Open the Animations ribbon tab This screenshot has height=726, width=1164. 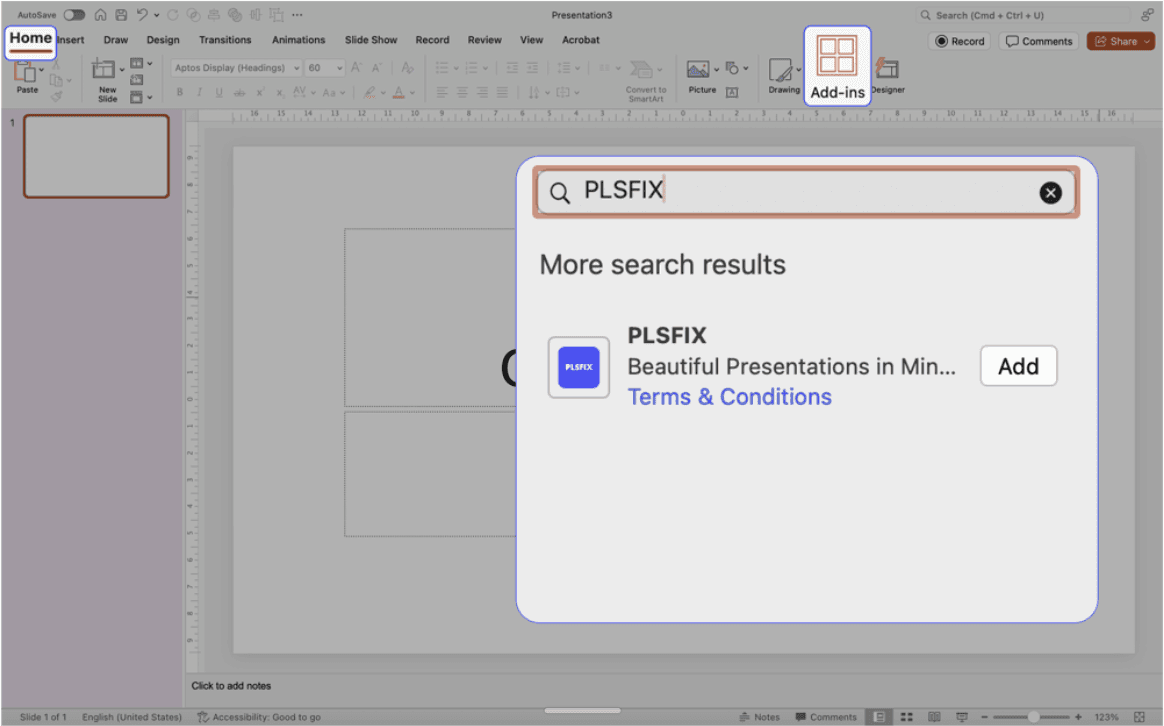(298, 40)
